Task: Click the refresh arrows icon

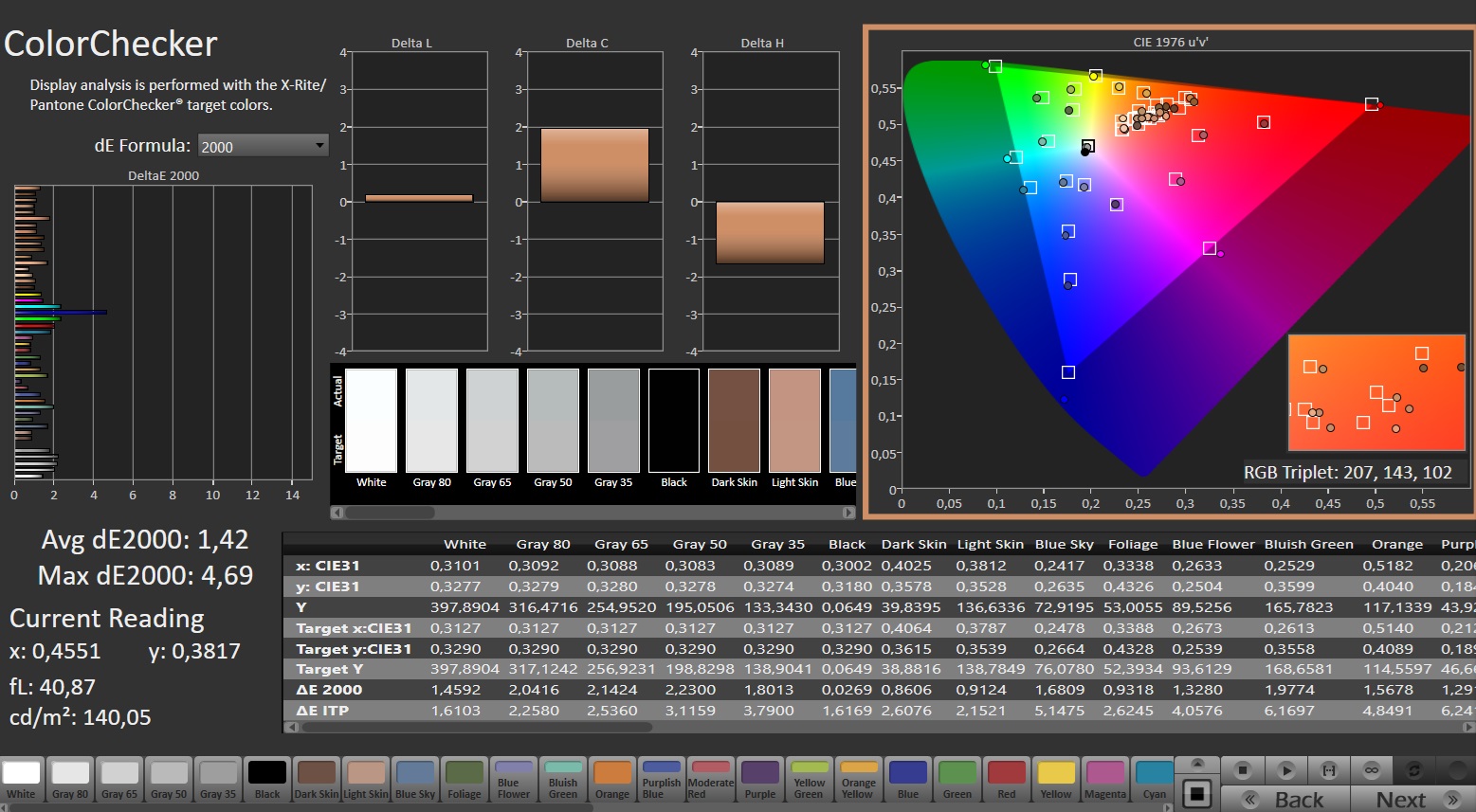Action: (x=1414, y=770)
